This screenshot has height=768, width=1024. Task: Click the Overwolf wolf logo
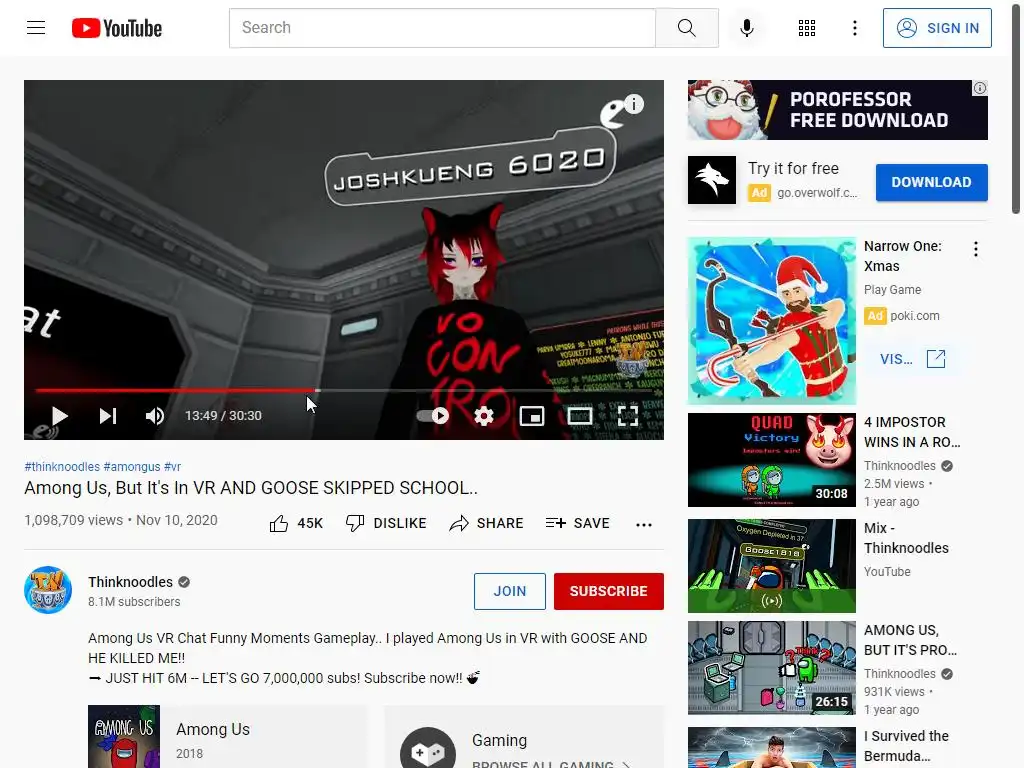pos(712,180)
